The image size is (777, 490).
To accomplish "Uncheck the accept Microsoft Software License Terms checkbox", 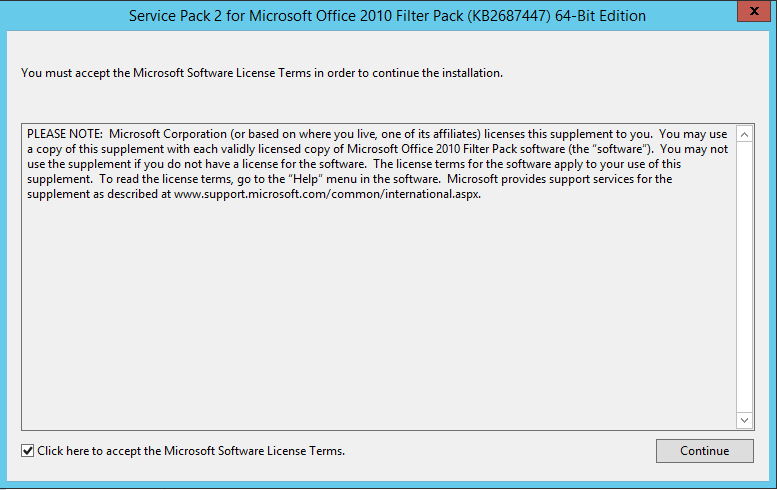I will click(28, 451).
